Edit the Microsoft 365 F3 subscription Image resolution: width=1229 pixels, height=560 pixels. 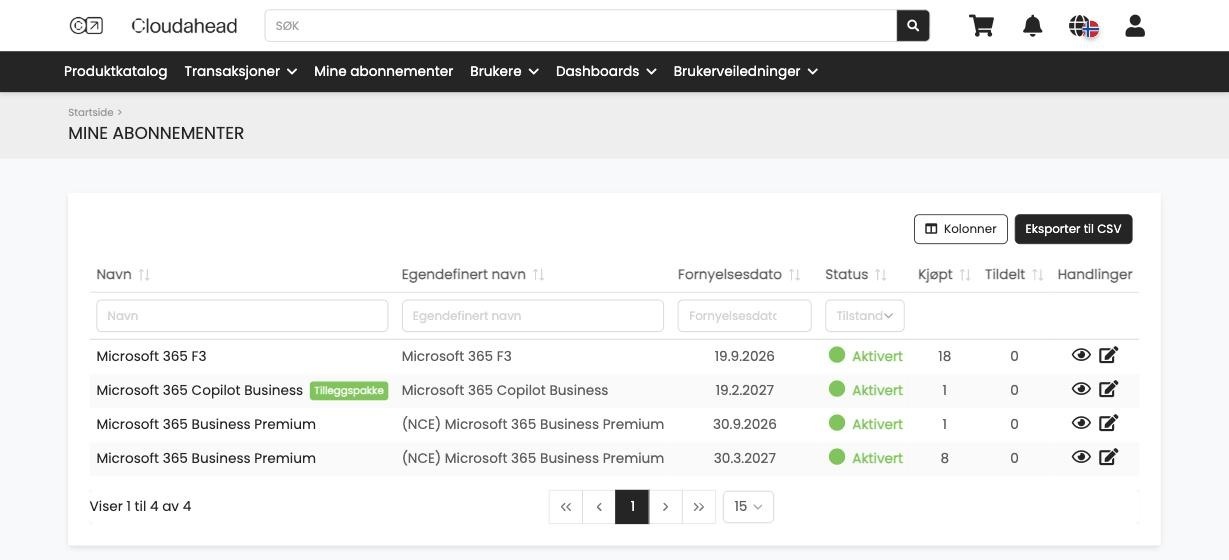tap(1108, 355)
